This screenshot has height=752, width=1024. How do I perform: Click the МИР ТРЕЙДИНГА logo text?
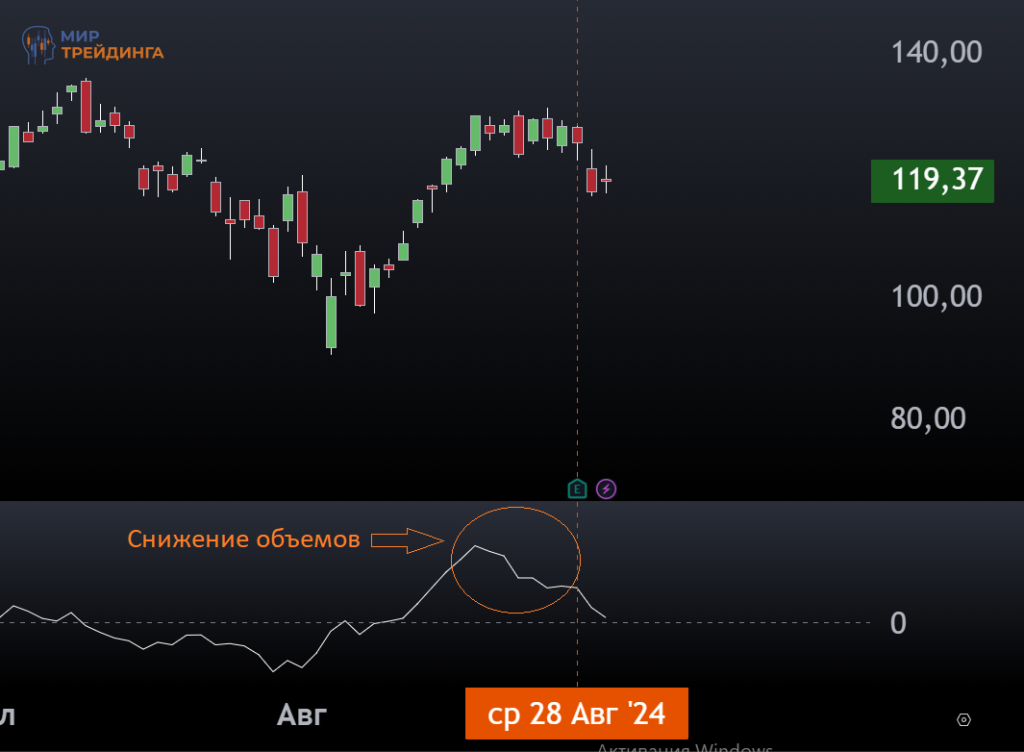point(112,45)
